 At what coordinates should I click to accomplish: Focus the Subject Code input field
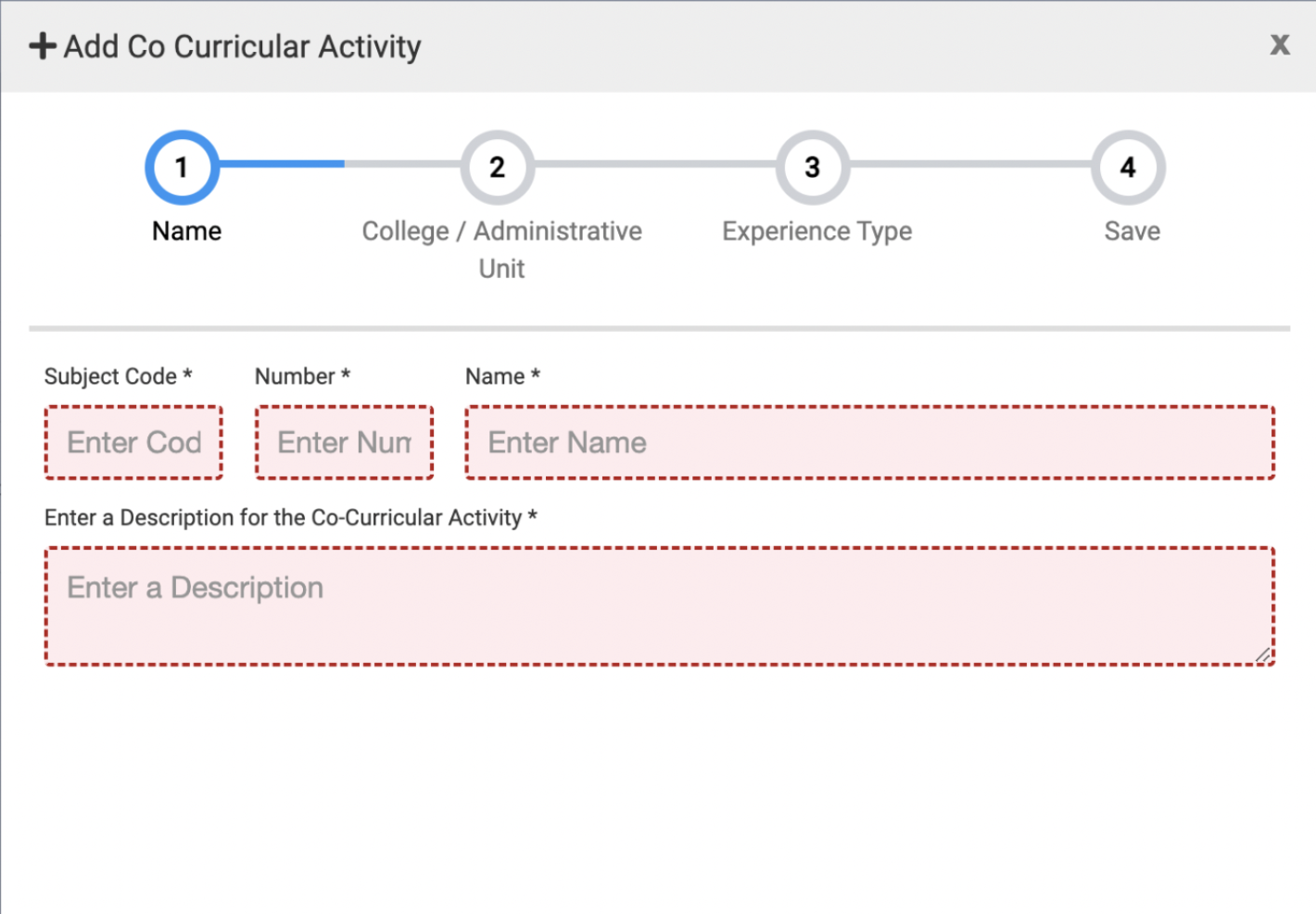pyautogui.click(x=133, y=442)
